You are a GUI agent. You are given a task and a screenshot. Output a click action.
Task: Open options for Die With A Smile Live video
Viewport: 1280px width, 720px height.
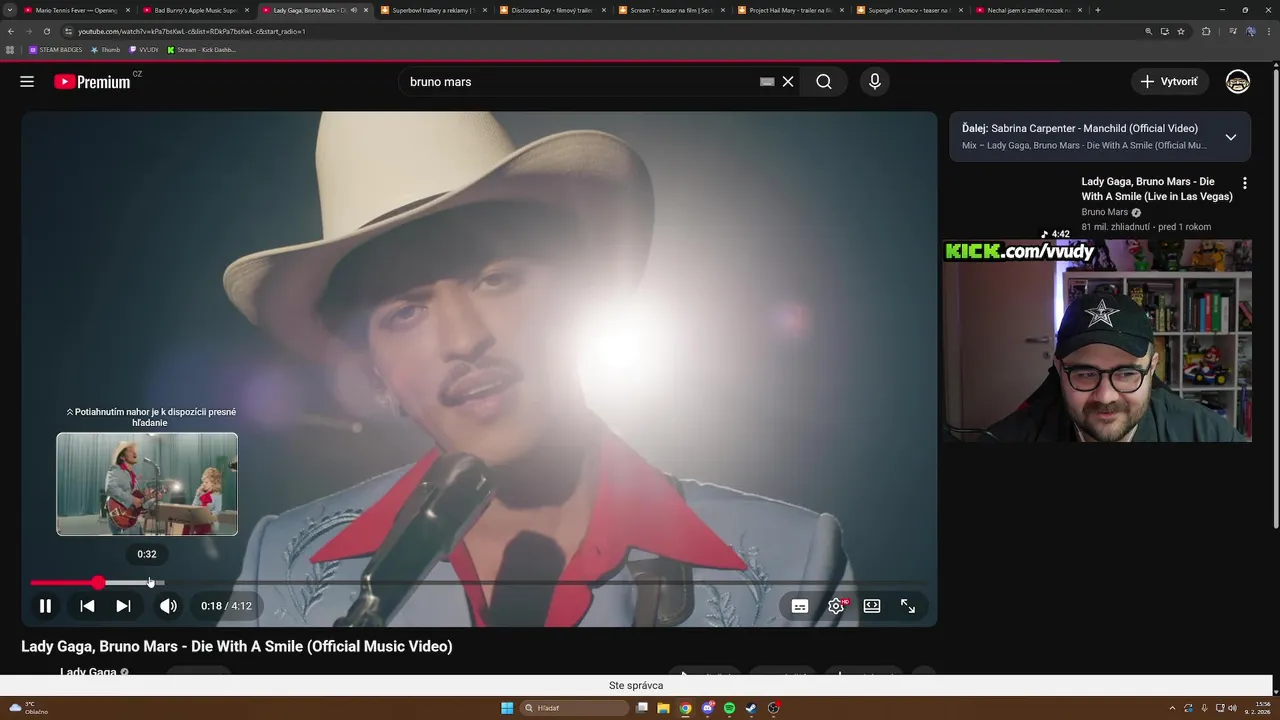click(x=1245, y=183)
